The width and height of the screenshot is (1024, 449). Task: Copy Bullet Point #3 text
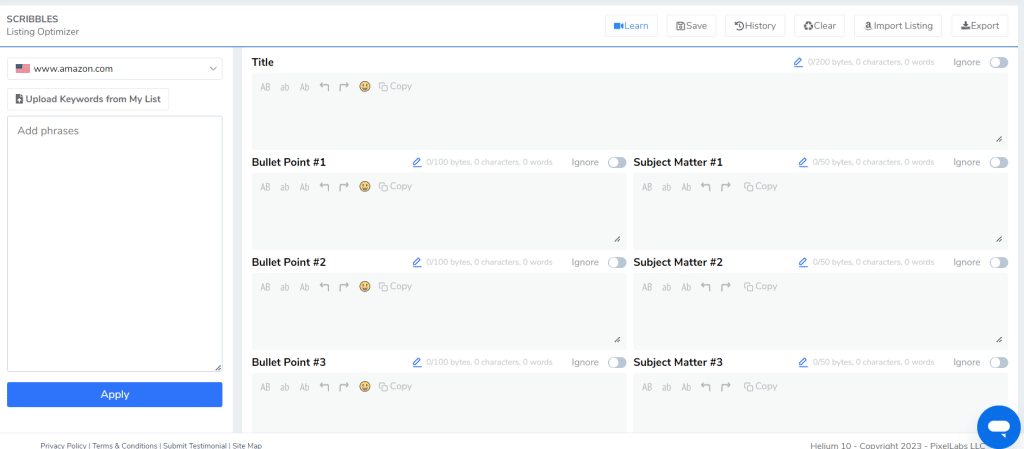(395, 386)
